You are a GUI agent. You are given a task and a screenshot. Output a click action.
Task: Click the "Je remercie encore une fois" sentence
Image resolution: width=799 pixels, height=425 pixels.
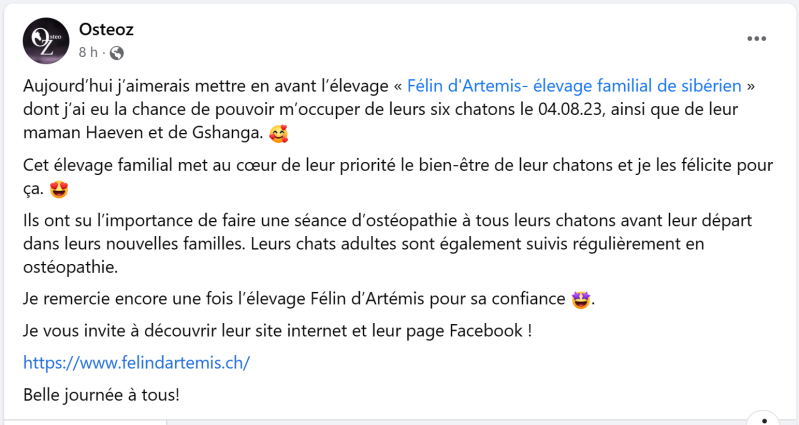(x=300, y=299)
